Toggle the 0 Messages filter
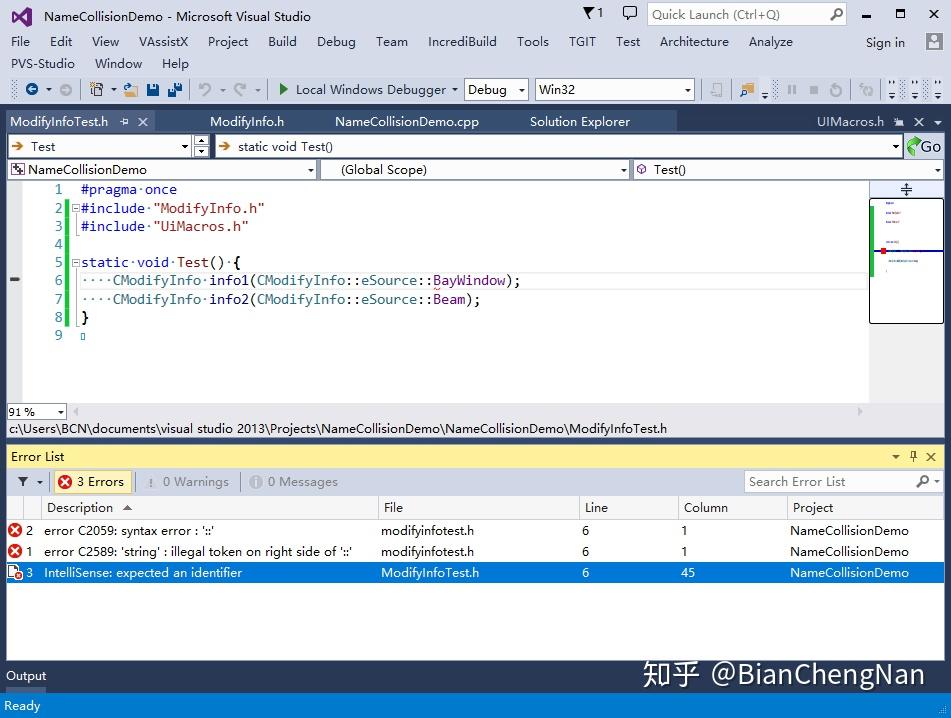Viewport: 951px width, 718px height. point(293,481)
